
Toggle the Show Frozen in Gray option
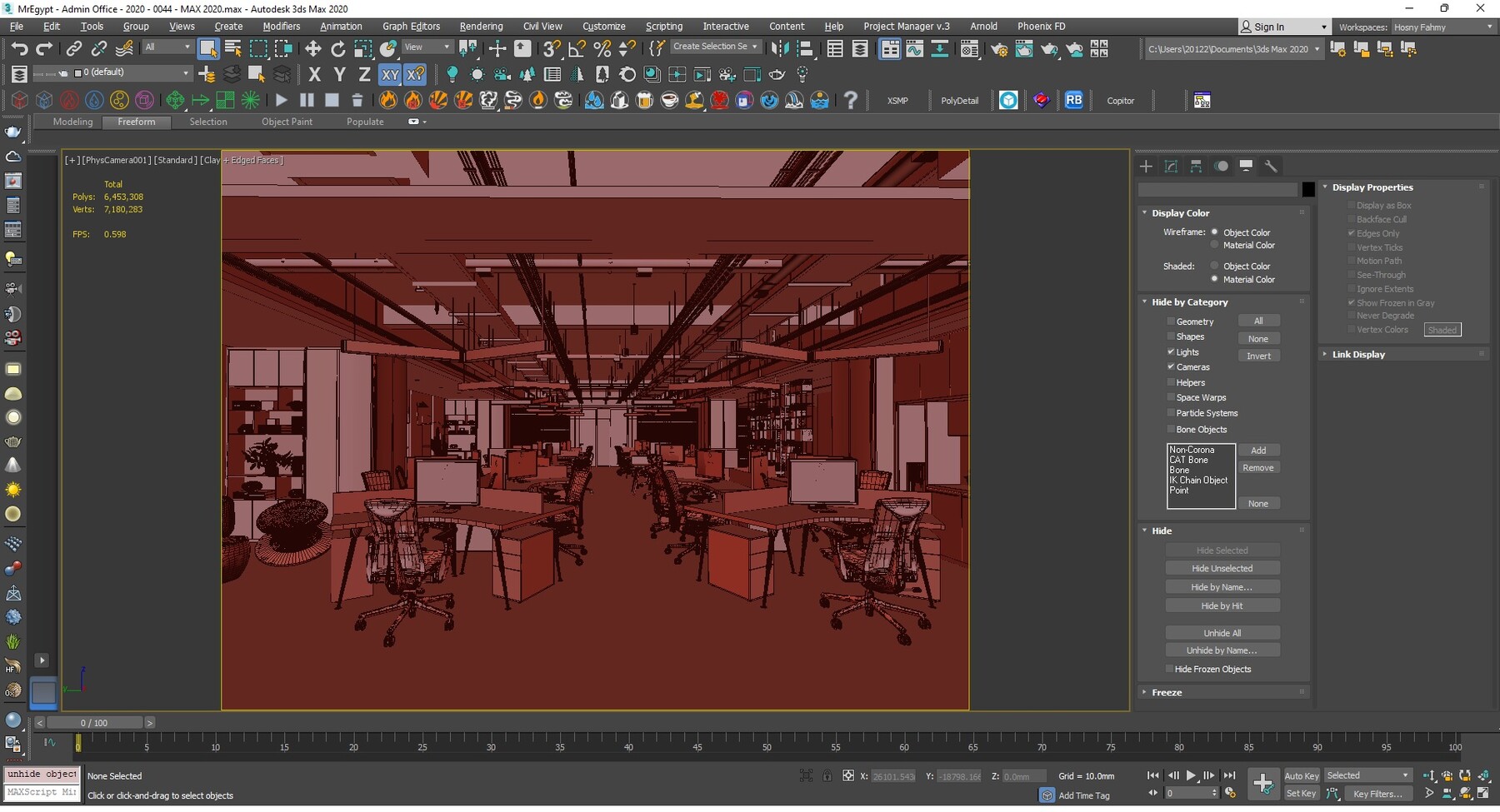[x=1352, y=302]
